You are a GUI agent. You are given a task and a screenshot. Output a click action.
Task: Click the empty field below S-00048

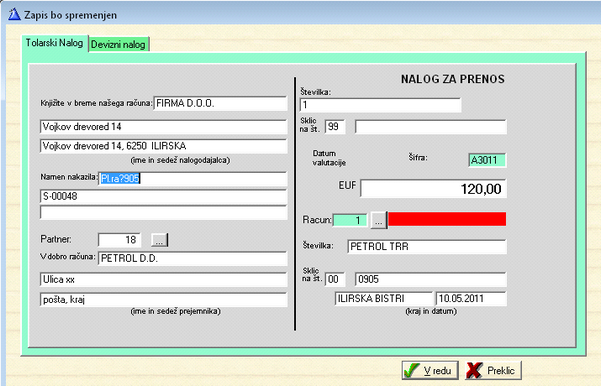tap(164, 213)
